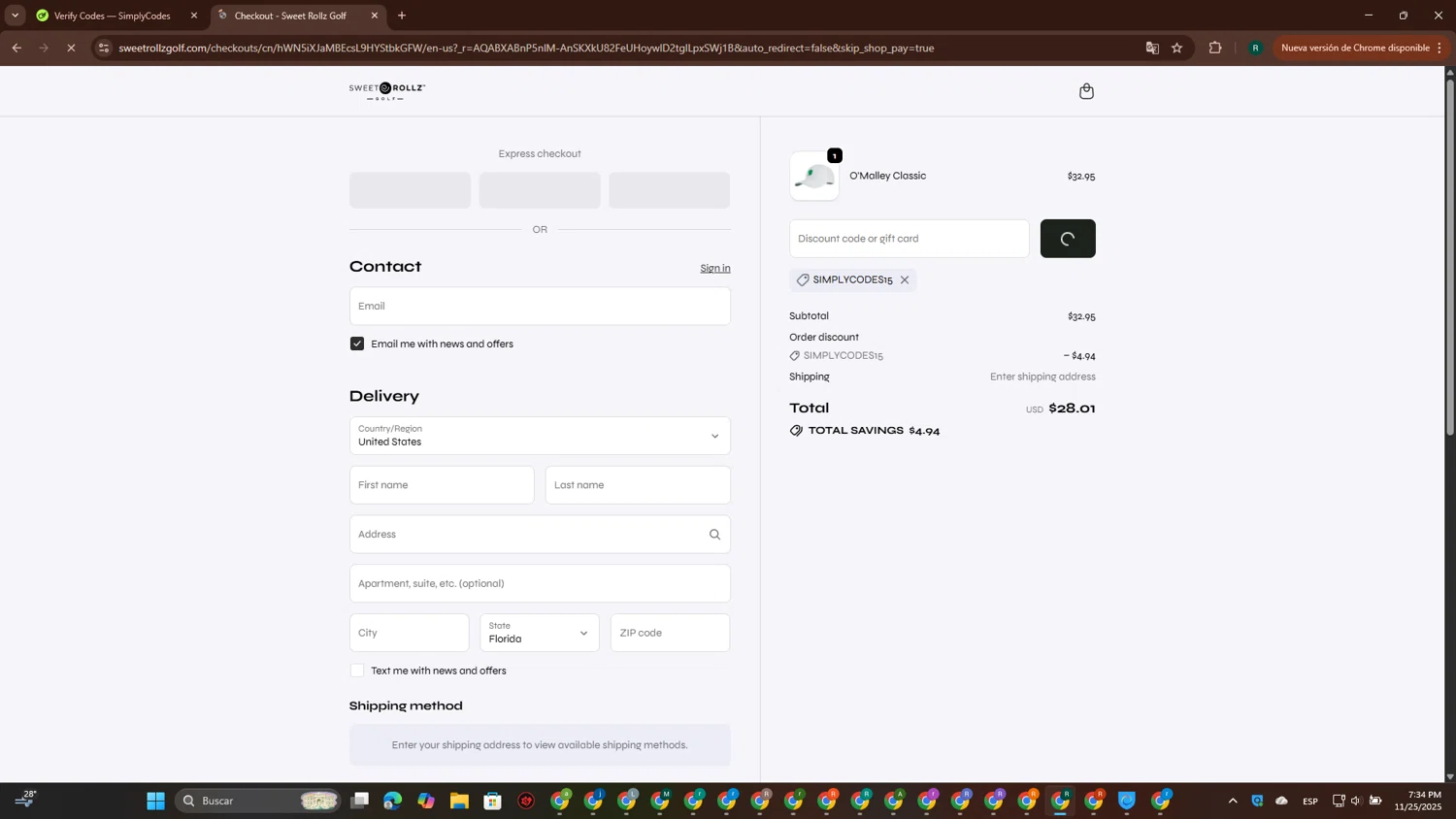The height and width of the screenshot is (819, 1456).
Task: Open the Chrome extensions puzzle icon
Action: (1215, 48)
